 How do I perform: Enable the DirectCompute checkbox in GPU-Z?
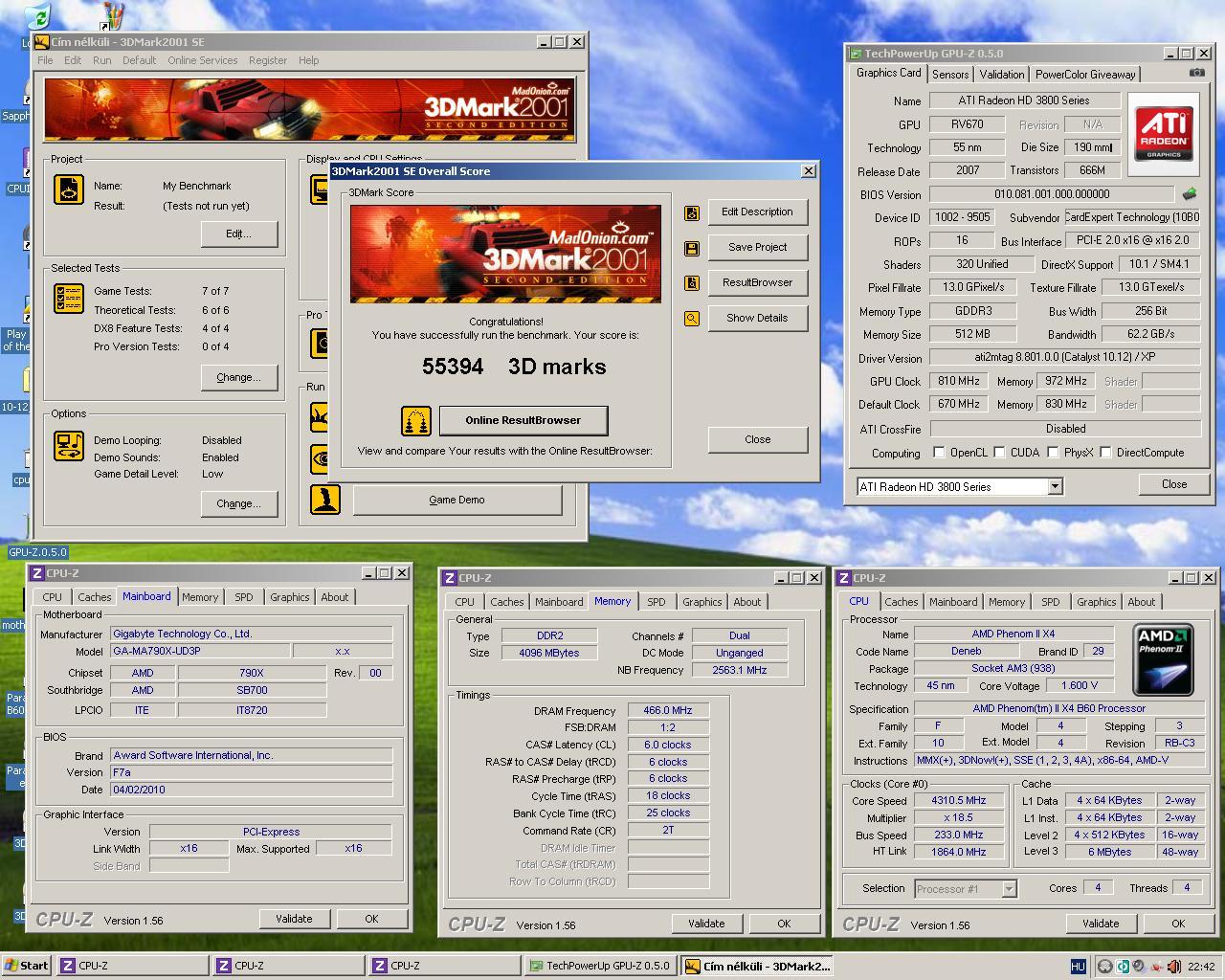[1105, 453]
